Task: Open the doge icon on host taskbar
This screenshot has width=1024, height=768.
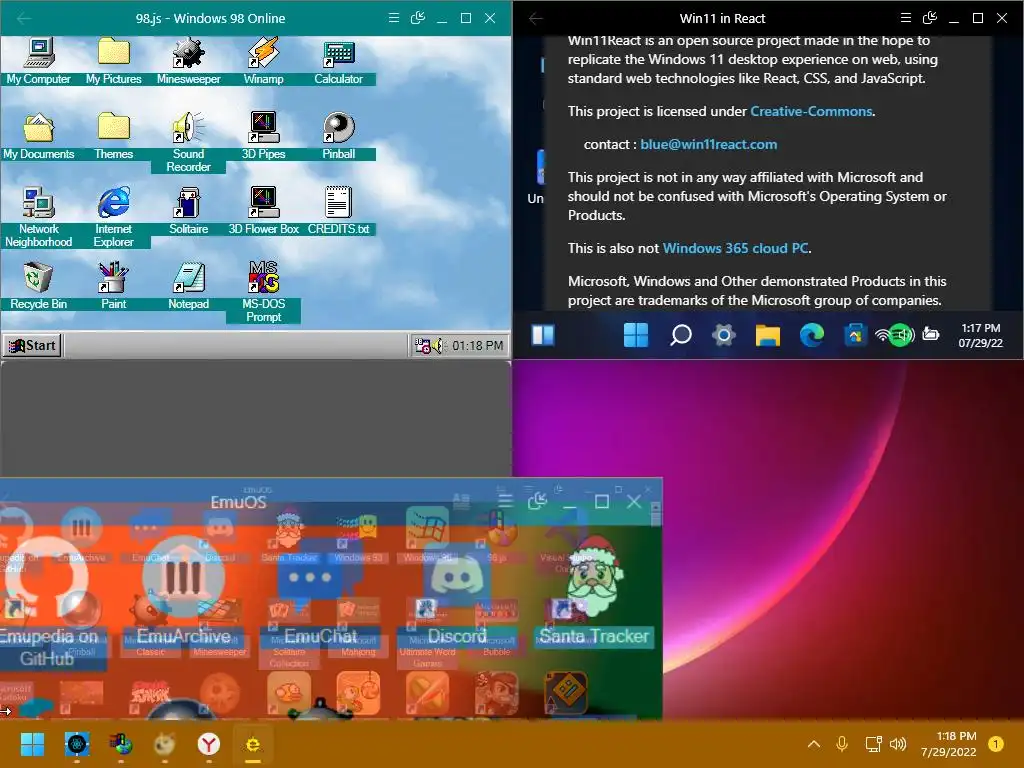Action: (x=165, y=744)
